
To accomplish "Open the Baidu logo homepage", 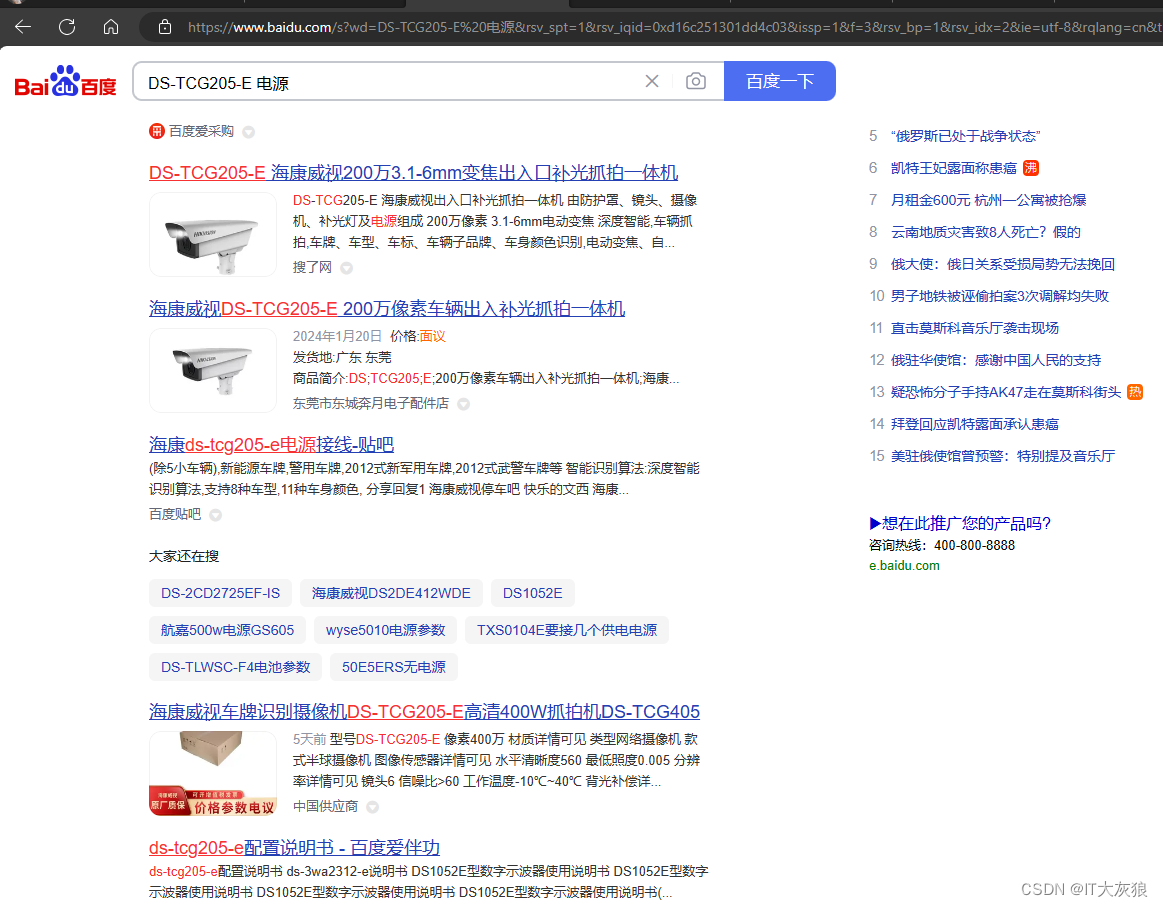I will 65,81.
